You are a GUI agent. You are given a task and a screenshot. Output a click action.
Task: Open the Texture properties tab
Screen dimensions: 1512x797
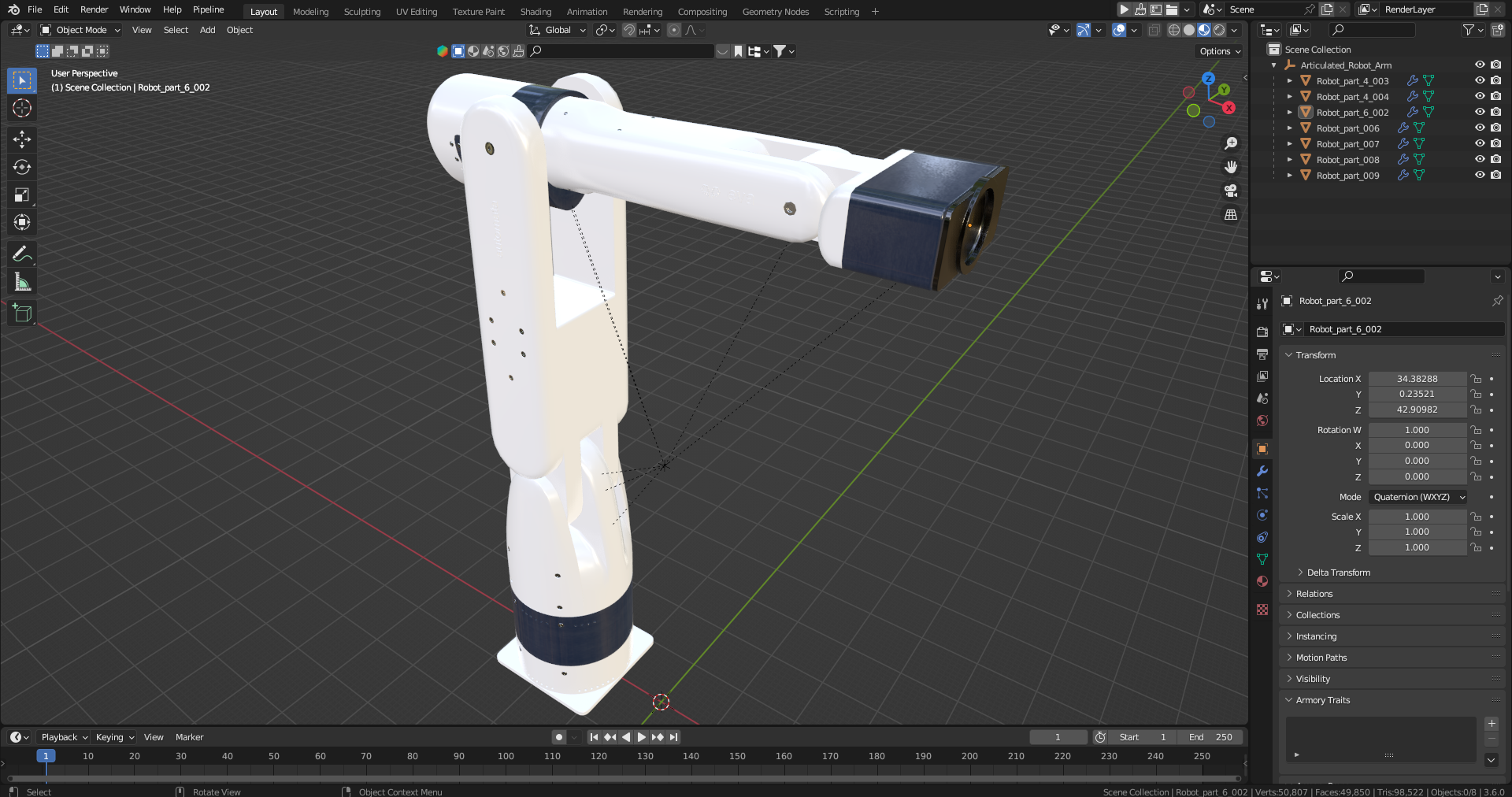coord(1262,609)
